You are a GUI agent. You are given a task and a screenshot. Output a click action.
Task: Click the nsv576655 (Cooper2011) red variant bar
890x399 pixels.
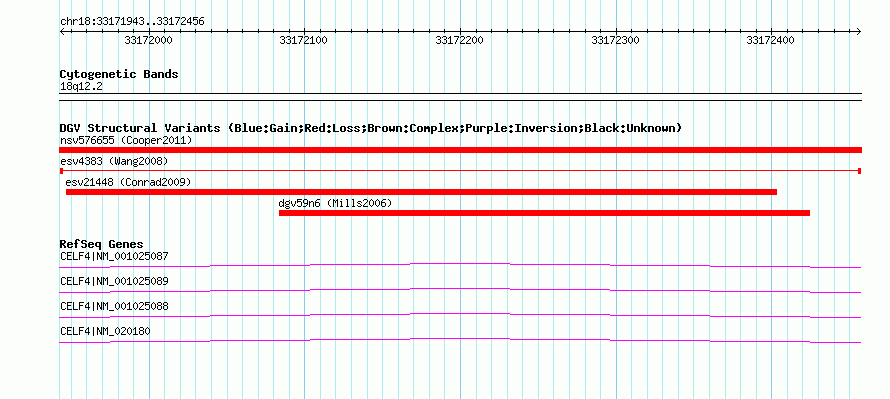click(460, 150)
